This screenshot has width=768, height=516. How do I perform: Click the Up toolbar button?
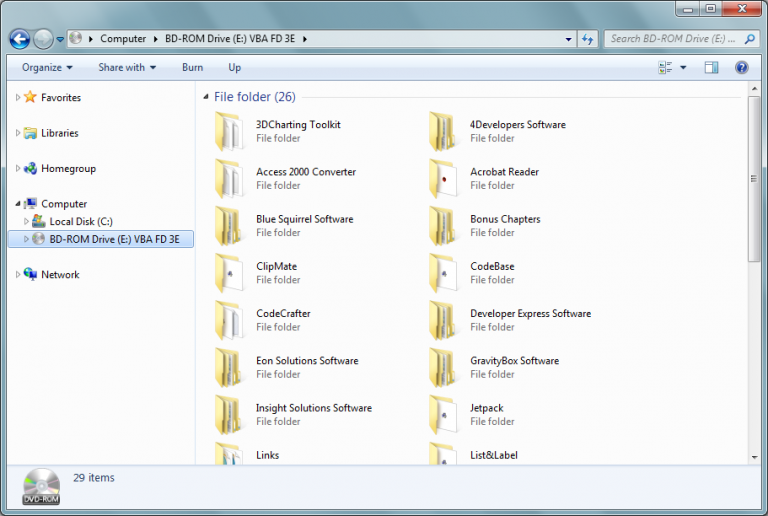click(x=234, y=67)
